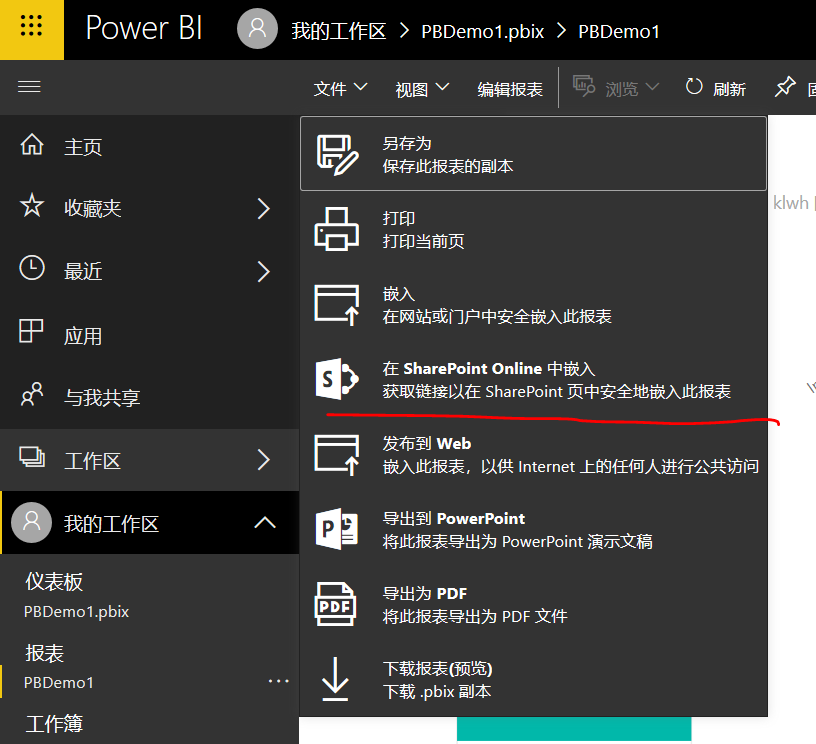
Task: Select the 最近 clock icon
Action: pos(29,270)
